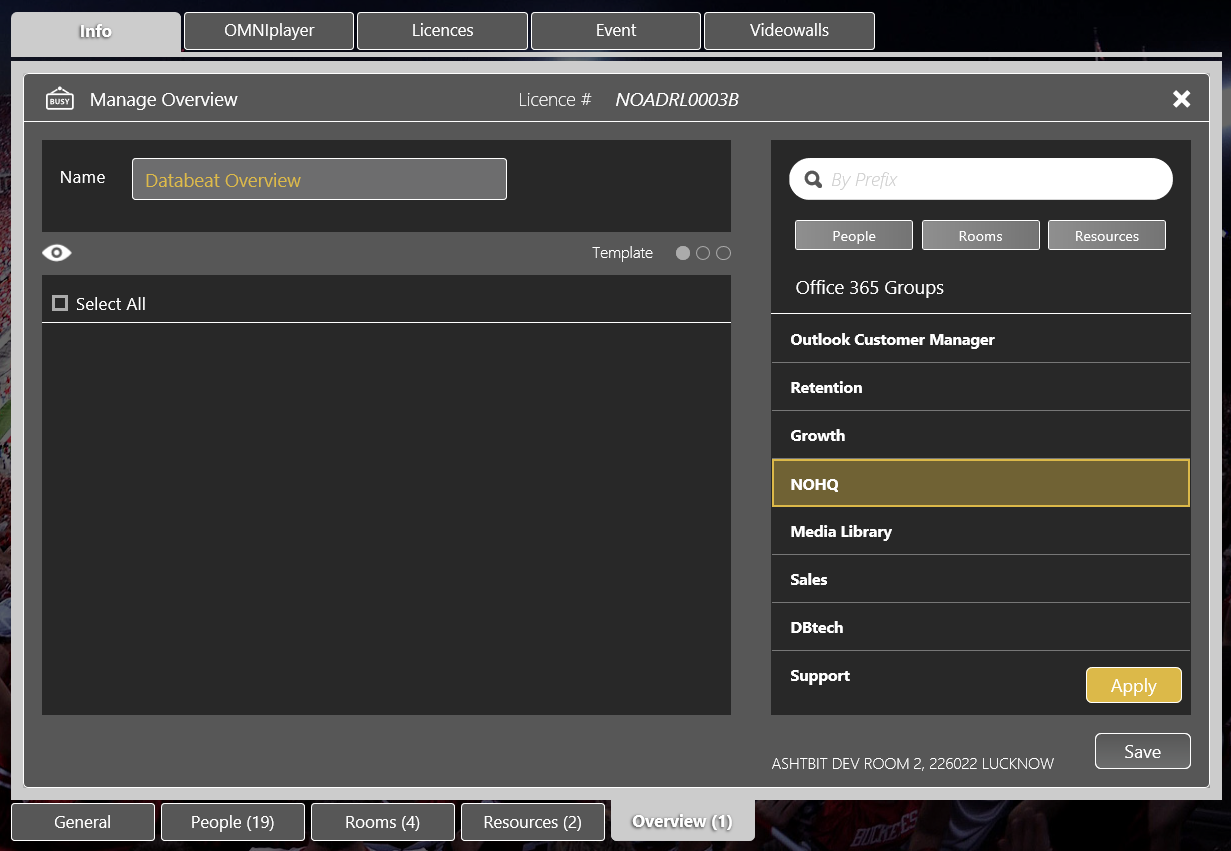Viewport: 1231px width, 851px height.
Task: Go to the General bottom tab
Action: click(x=83, y=822)
